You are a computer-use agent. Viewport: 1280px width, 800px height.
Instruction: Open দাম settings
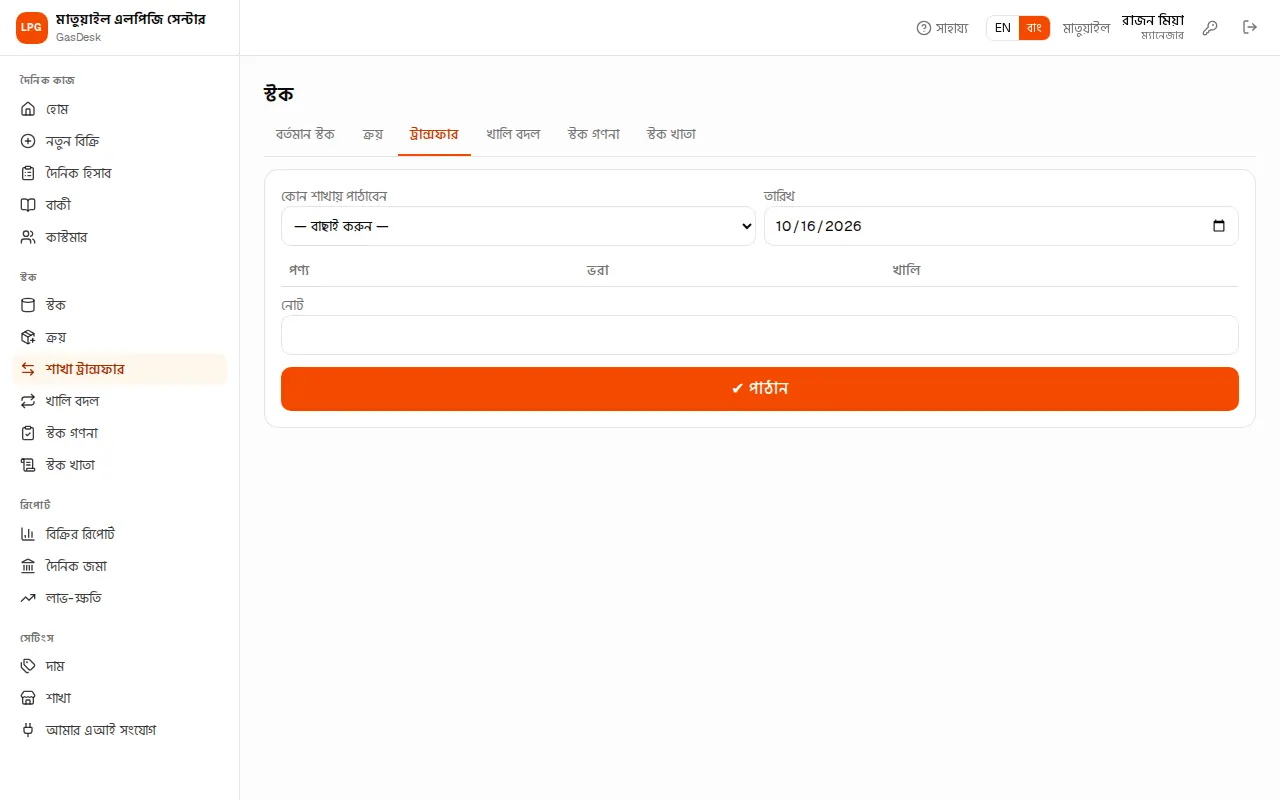(x=120, y=666)
